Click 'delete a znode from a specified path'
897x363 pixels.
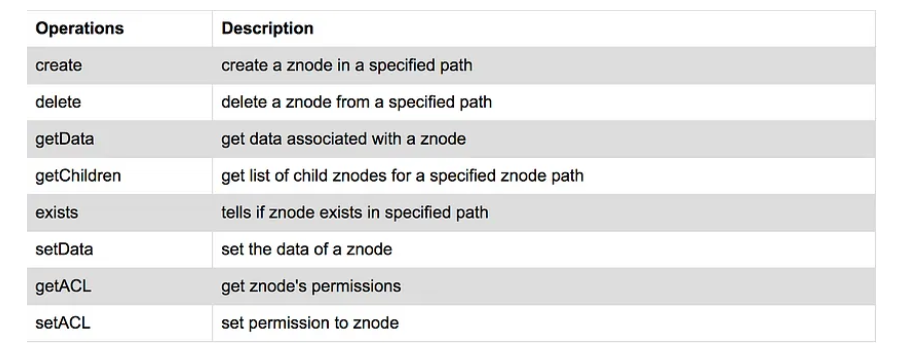point(356,102)
